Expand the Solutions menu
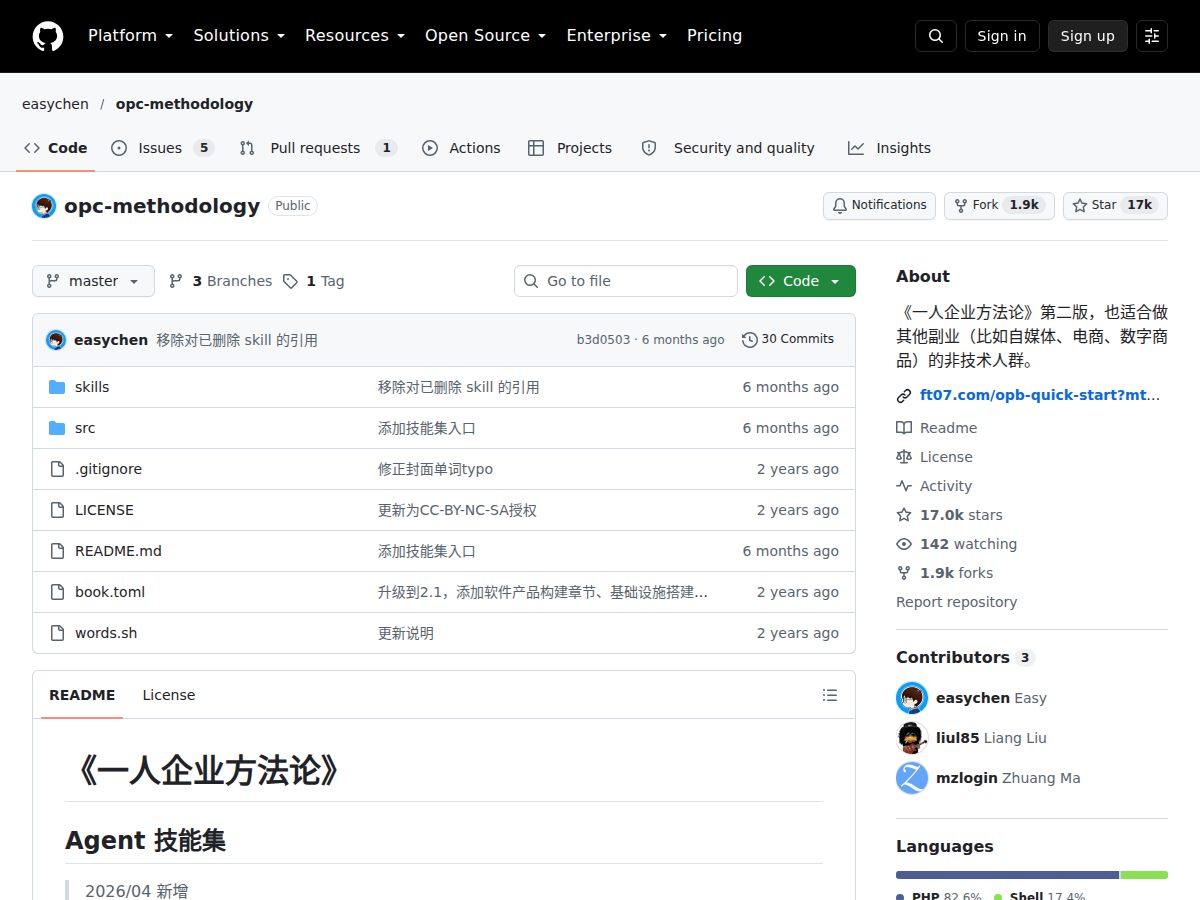 coord(239,36)
